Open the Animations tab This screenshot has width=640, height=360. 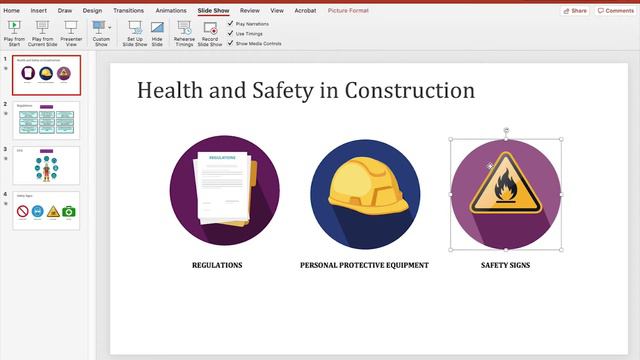(x=171, y=11)
